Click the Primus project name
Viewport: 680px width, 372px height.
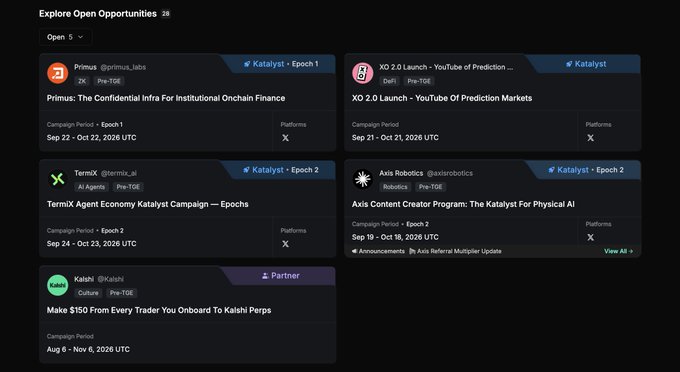tap(85, 67)
